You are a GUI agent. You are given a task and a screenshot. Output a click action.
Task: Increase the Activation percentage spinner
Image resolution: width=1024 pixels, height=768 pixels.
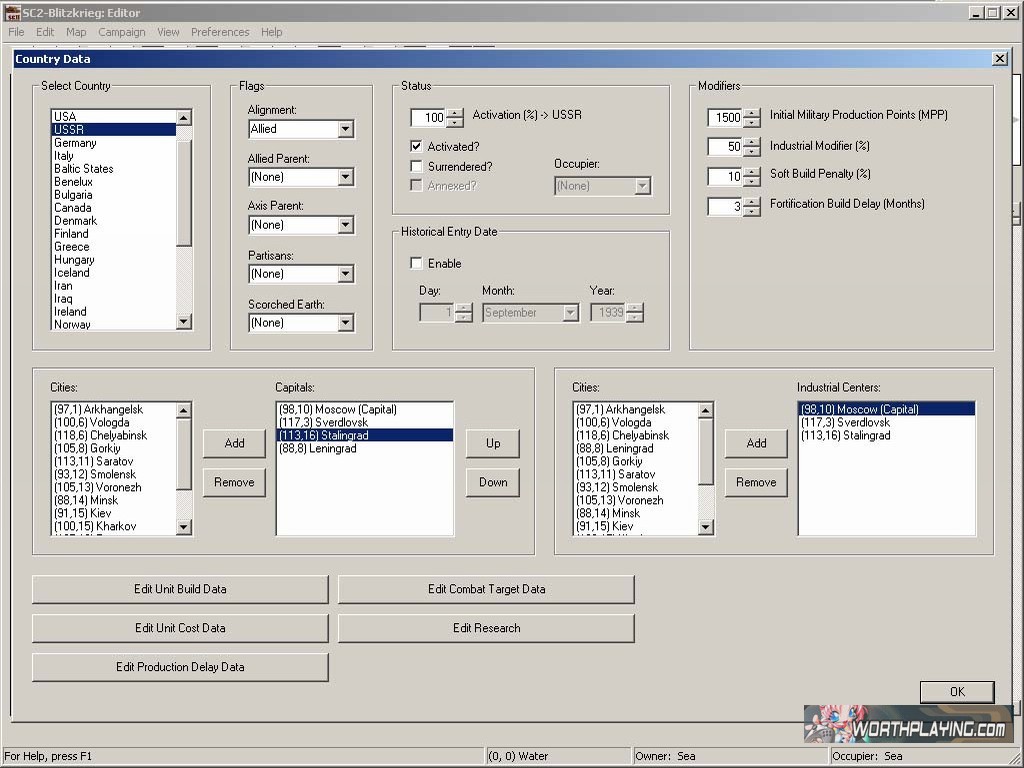tap(455, 113)
